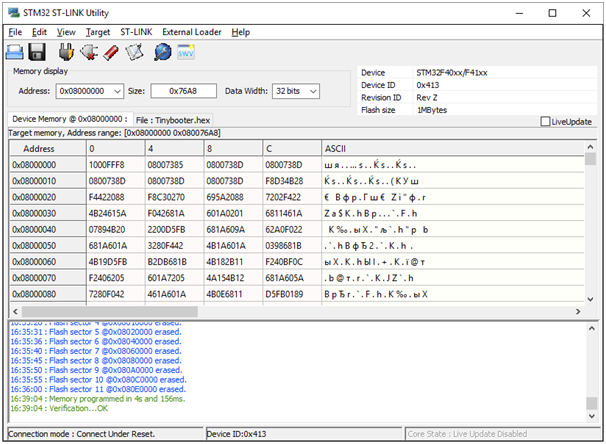The width and height of the screenshot is (606, 444).
Task: Click log line Verification...OK
Action: (59, 408)
